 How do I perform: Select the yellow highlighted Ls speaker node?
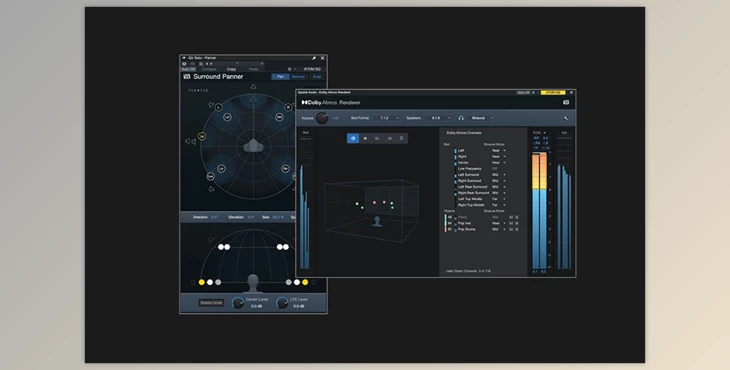coord(202,136)
